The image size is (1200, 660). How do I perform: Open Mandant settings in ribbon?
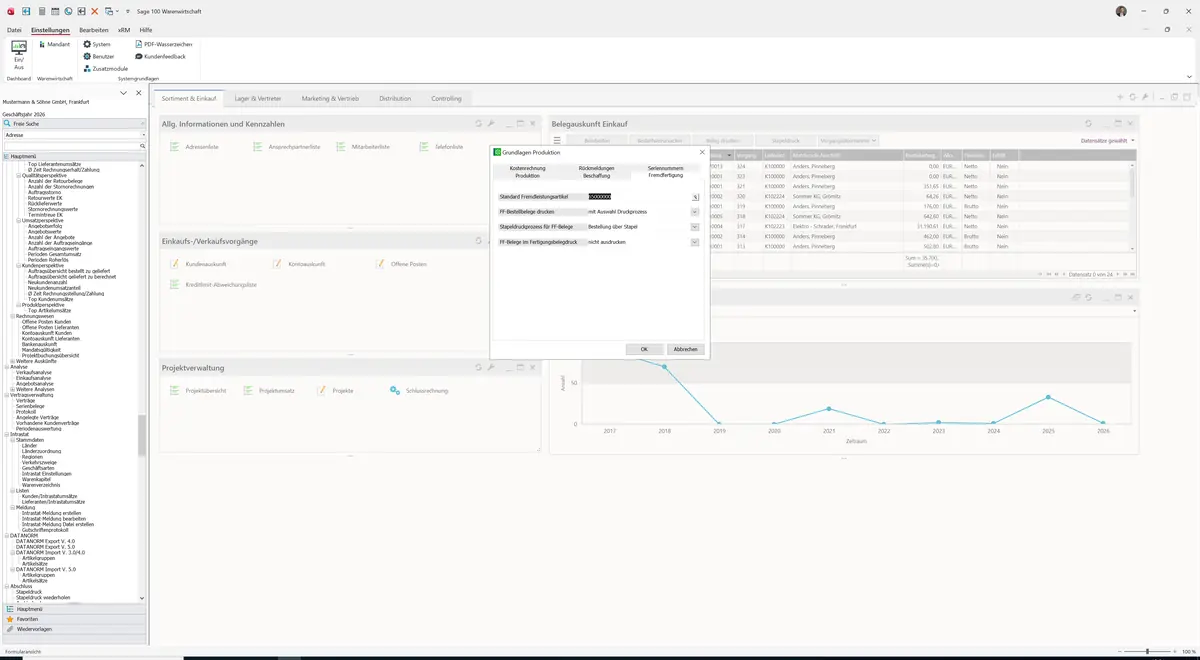pyautogui.click(x=53, y=44)
